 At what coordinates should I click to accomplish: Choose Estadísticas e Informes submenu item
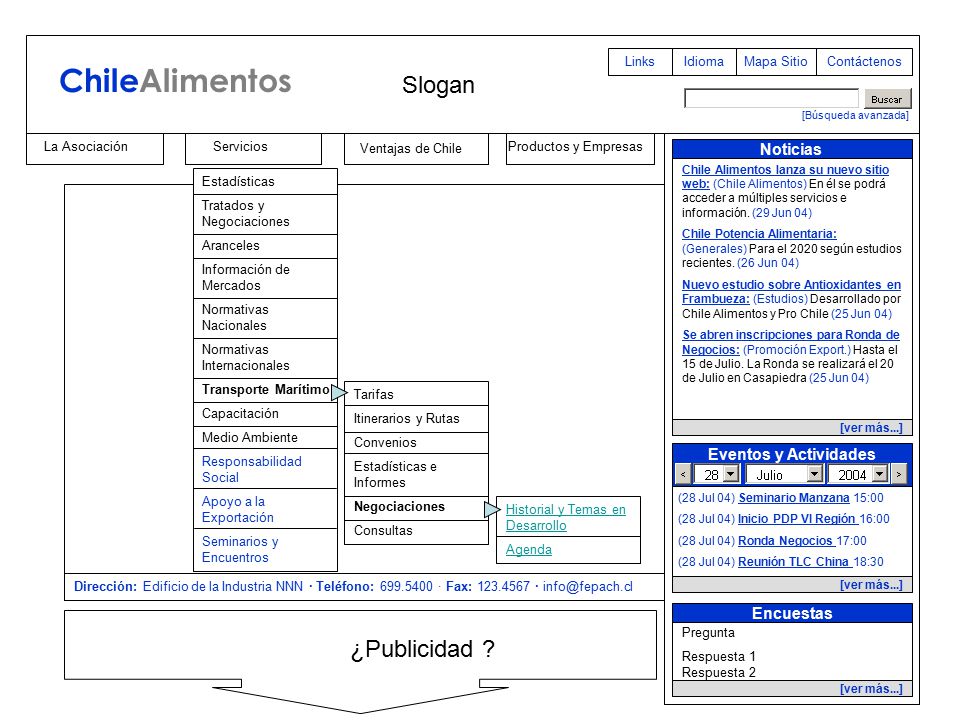[416, 474]
